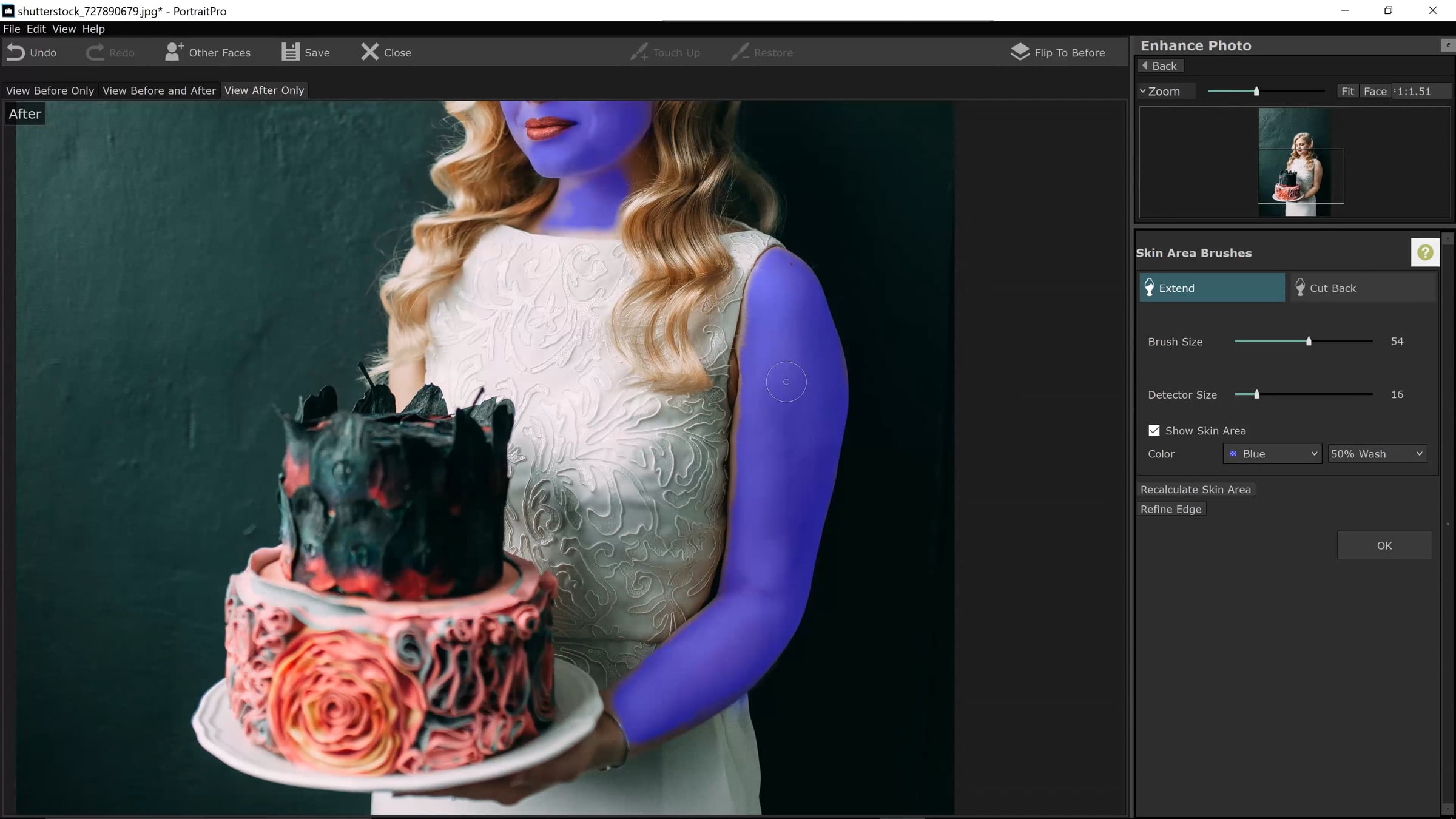Switch to View Before Only mode
The image size is (1456, 819).
50,90
